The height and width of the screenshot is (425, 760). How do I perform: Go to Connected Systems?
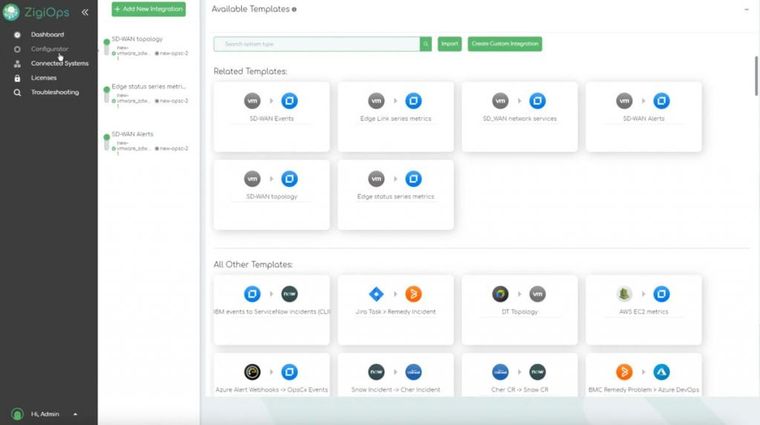(x=60, y=63)
